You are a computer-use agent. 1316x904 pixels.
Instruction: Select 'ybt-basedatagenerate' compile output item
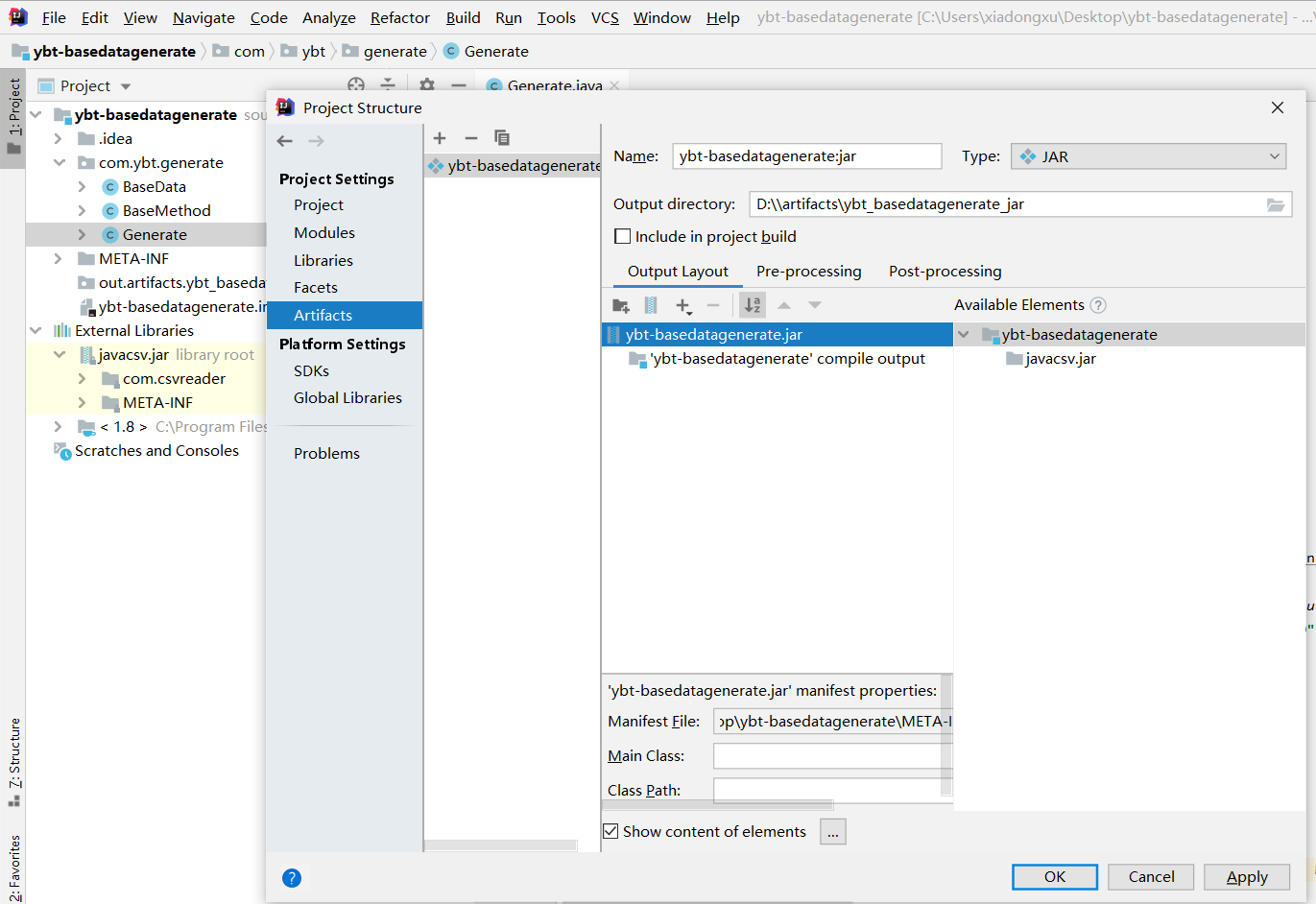(x=778, y=359)
